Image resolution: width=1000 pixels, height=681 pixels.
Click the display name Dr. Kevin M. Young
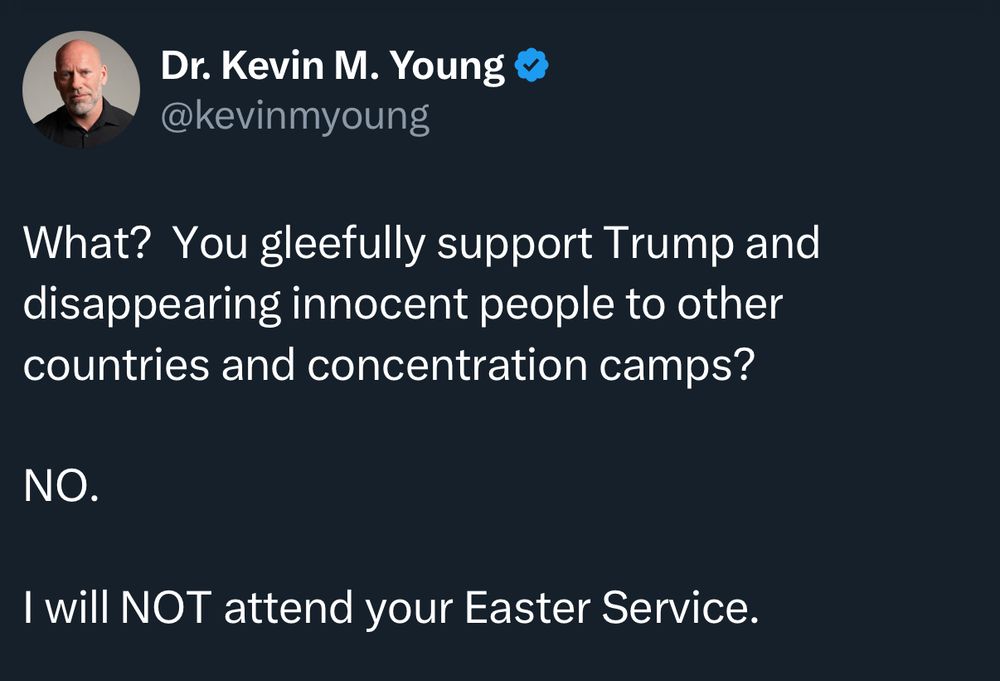pyautogui.click(x=332, y=65)
